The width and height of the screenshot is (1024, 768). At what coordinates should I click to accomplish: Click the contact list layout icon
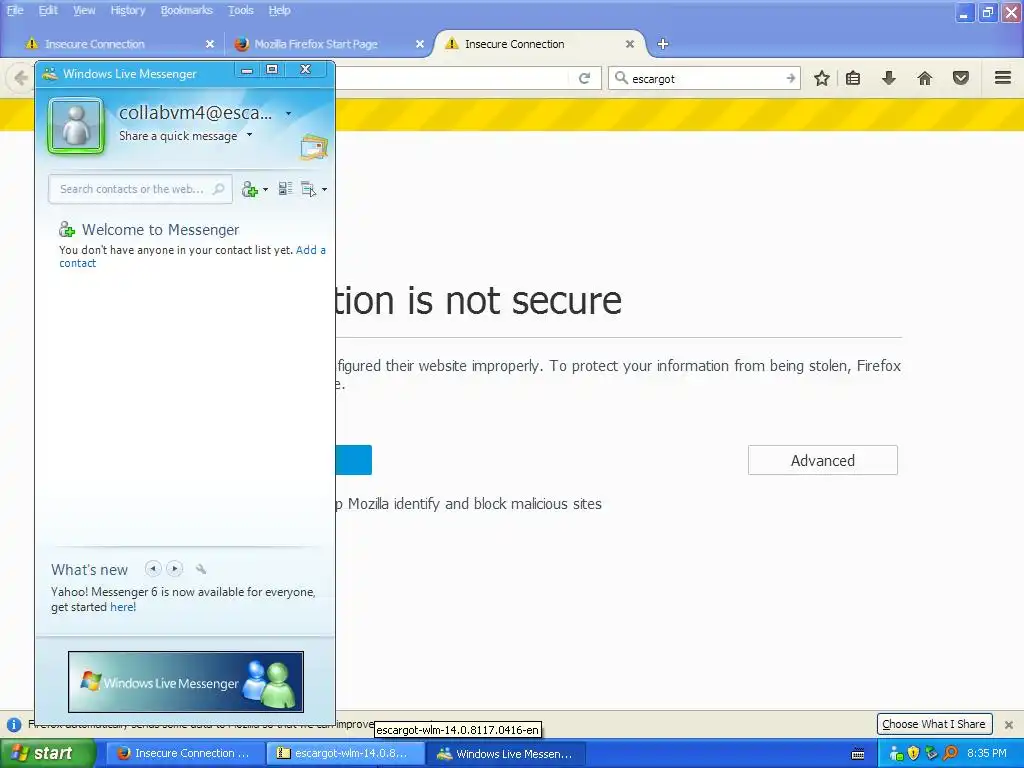[x=285, y=189]
